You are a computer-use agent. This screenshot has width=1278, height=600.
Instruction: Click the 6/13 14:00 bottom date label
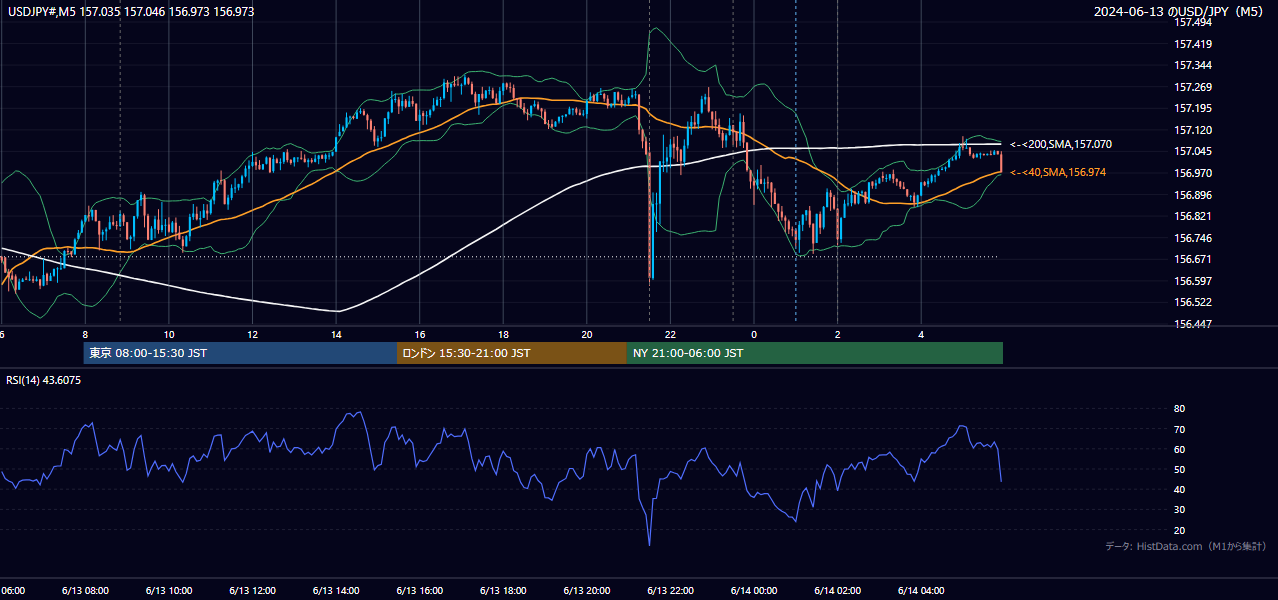[x=336, y=591]
